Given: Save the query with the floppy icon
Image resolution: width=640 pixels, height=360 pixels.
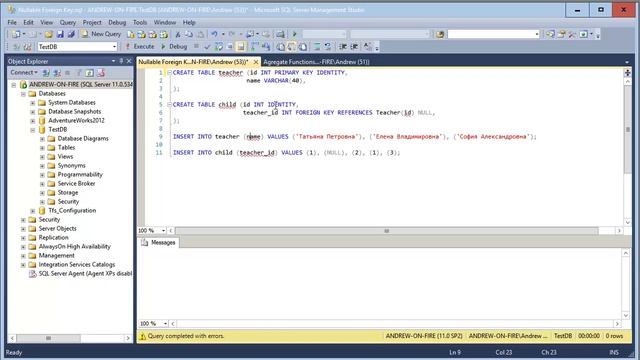Looking at the screenshot, I should point(60,34).
